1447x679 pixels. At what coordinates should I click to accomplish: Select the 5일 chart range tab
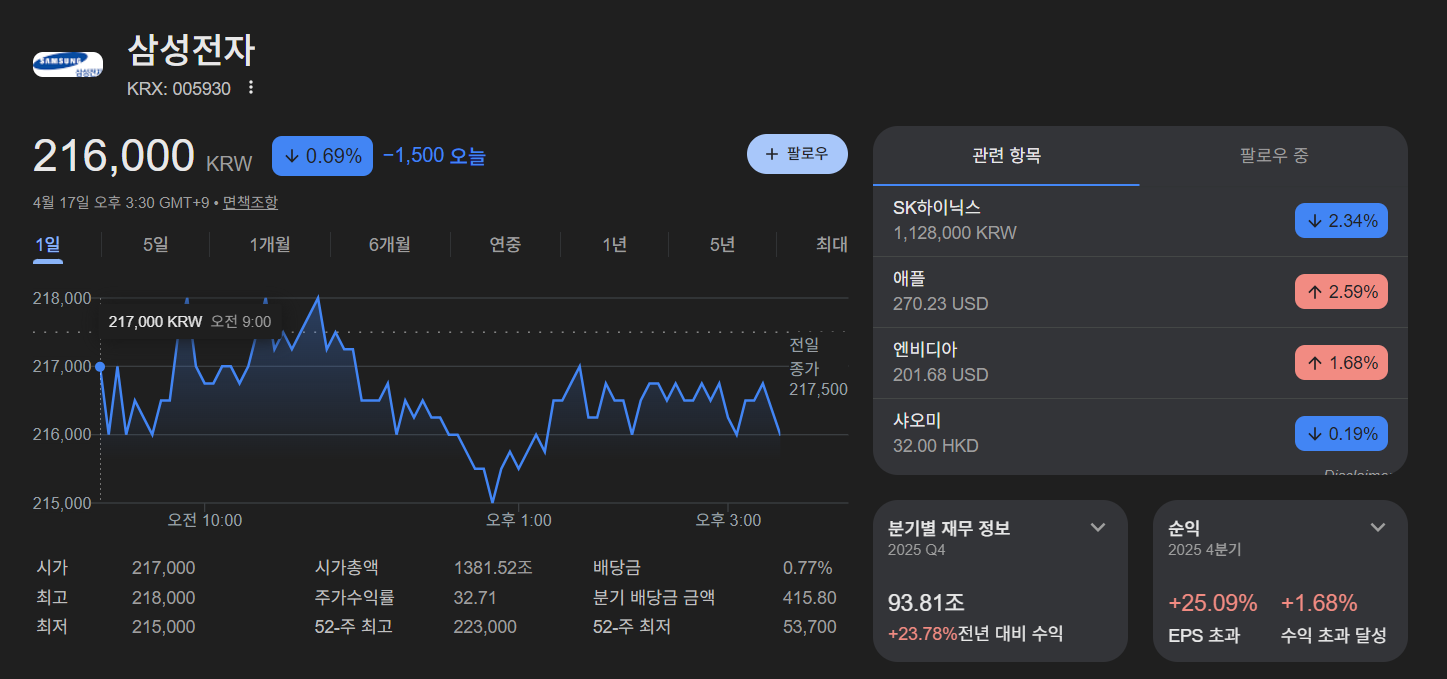(156, 245)
